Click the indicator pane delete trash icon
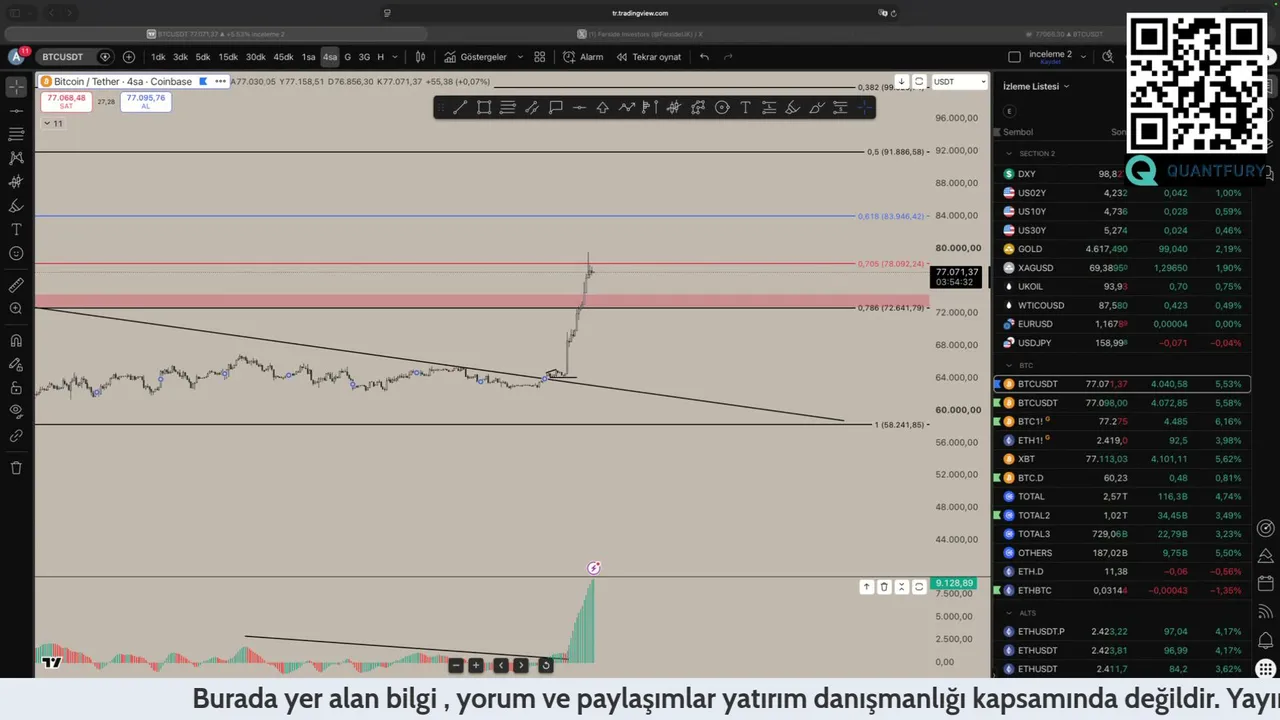1280x720 pixels. tap(884, 587)
